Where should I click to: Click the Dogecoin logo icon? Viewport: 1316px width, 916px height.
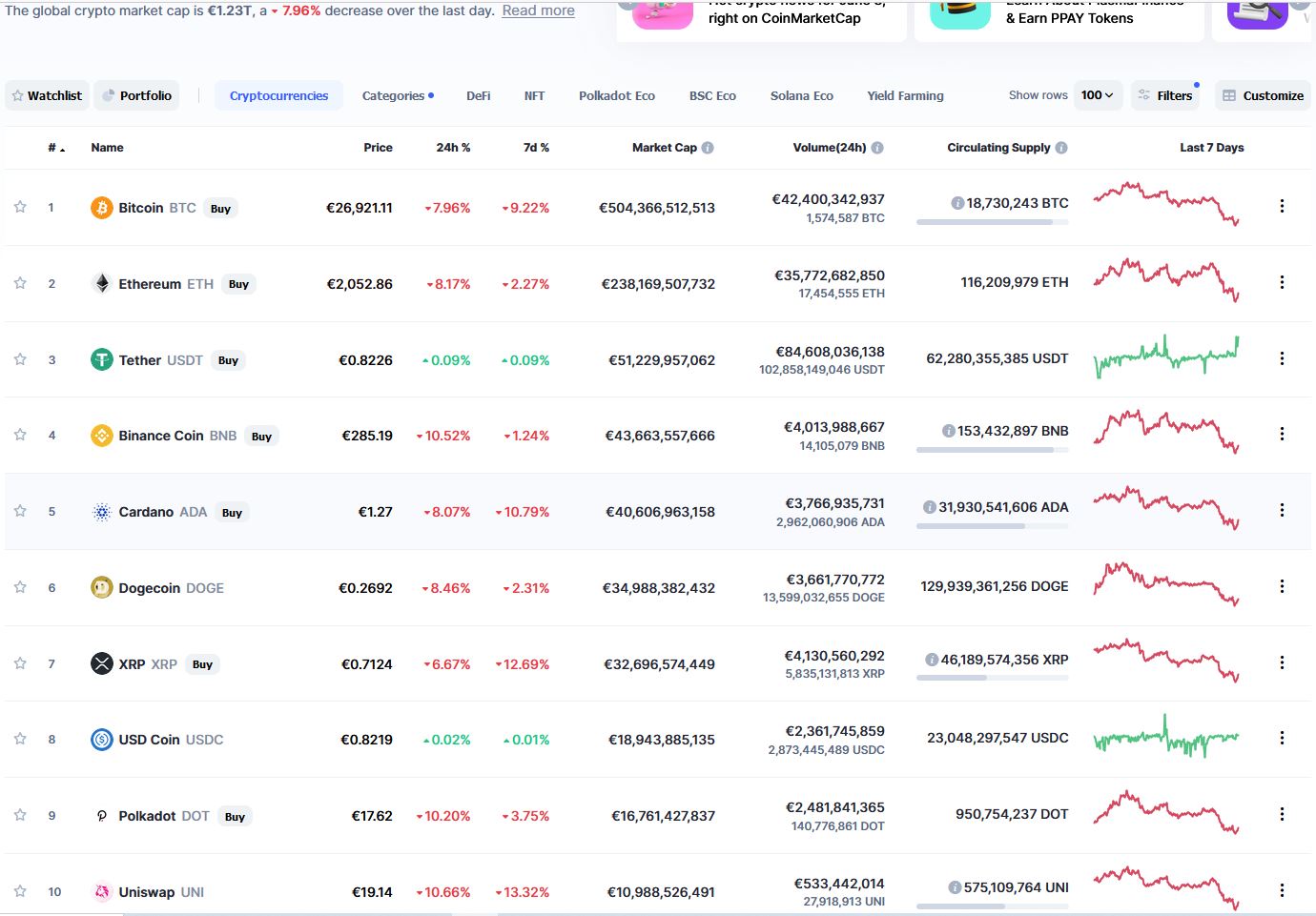pyautogui.click(x=102, y=588)
